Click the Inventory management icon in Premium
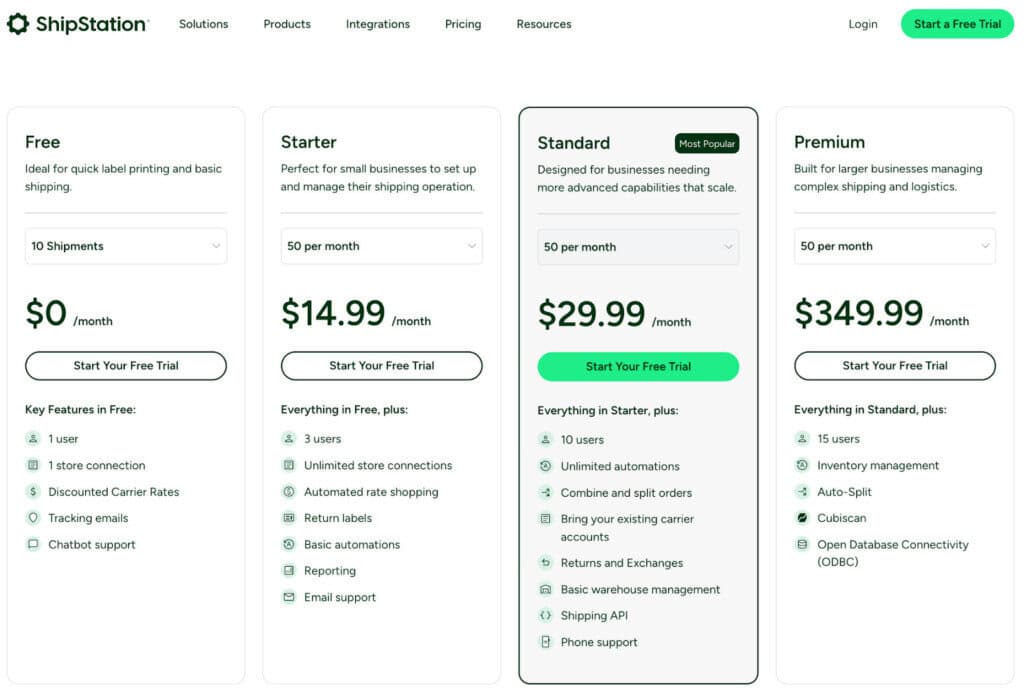 click(802, 465)
